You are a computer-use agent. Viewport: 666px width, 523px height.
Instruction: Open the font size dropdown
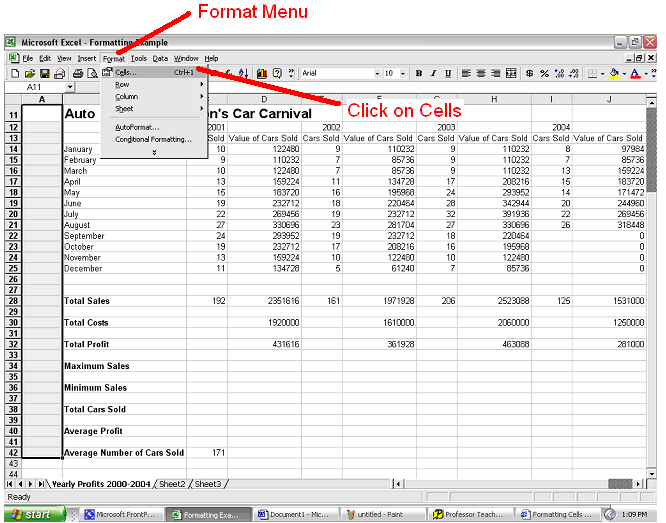[x=402, y=74]
